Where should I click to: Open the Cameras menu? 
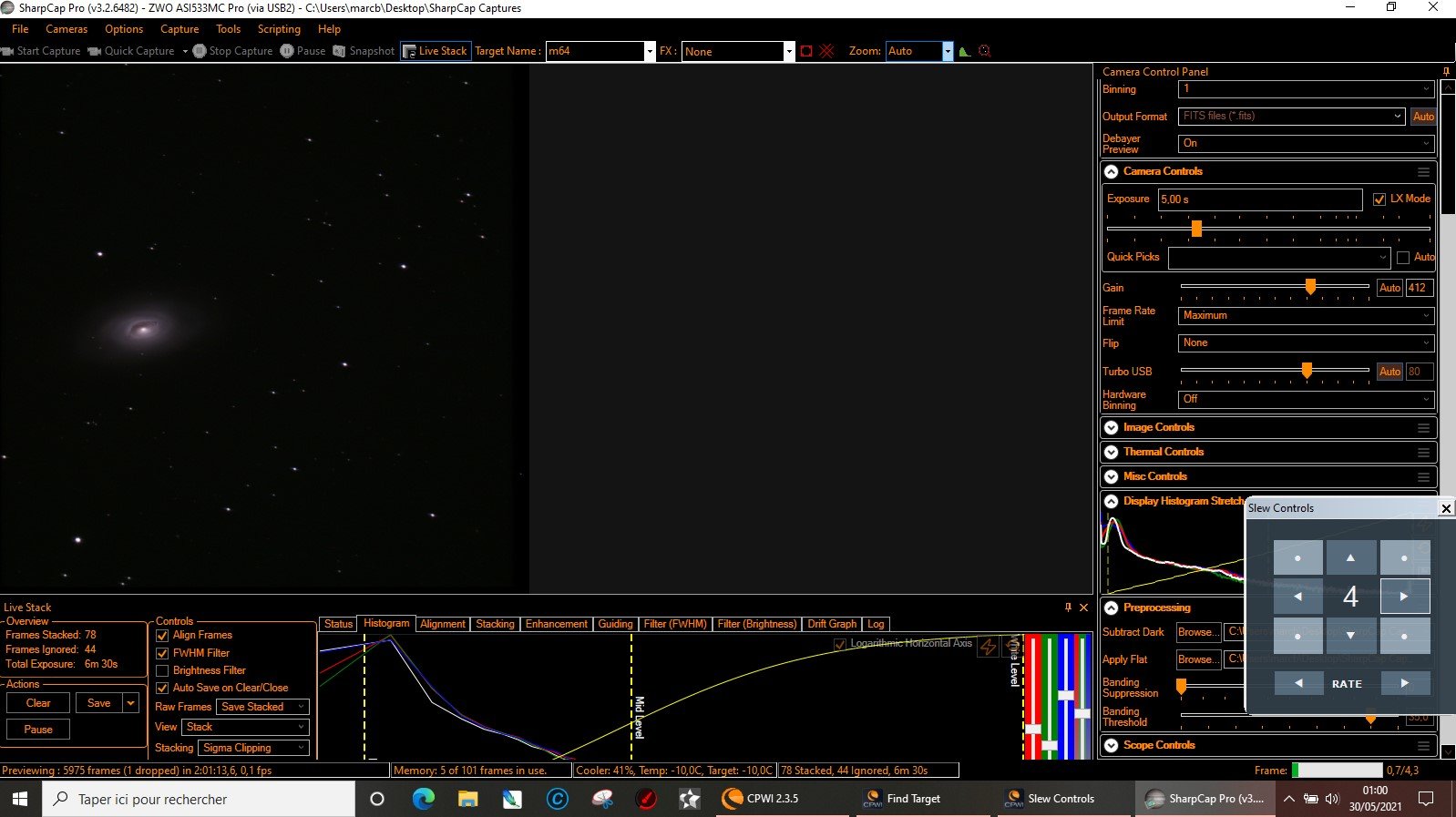coord(67,29)
